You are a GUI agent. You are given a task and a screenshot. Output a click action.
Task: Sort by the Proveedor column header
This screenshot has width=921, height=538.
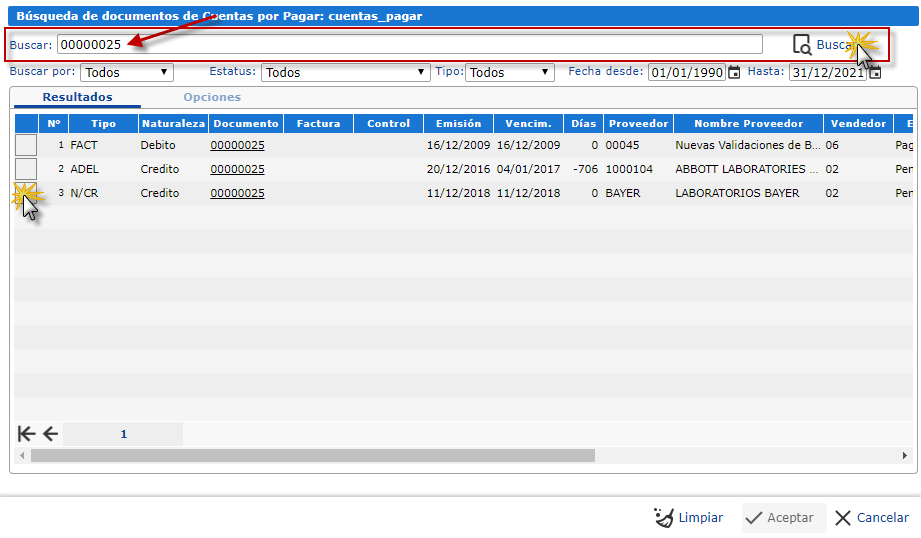coord(638,123)
